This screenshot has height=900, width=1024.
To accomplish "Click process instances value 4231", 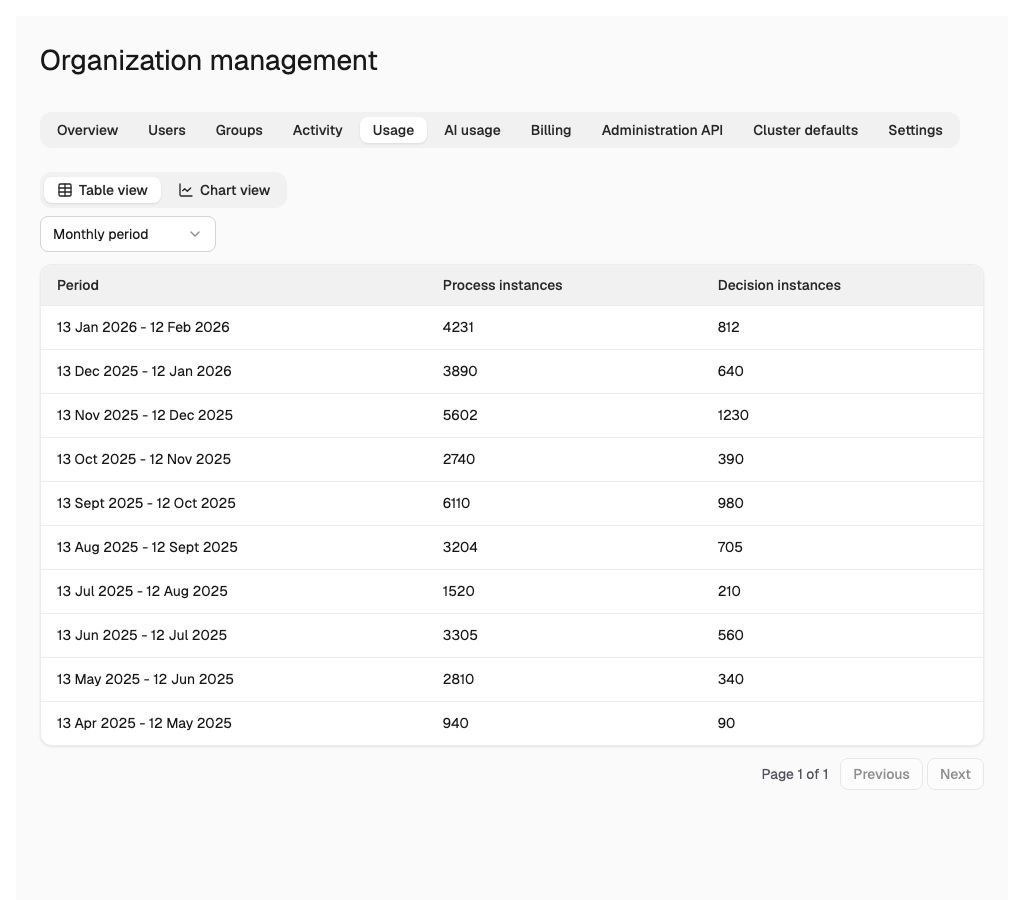I will coord(458,327).
